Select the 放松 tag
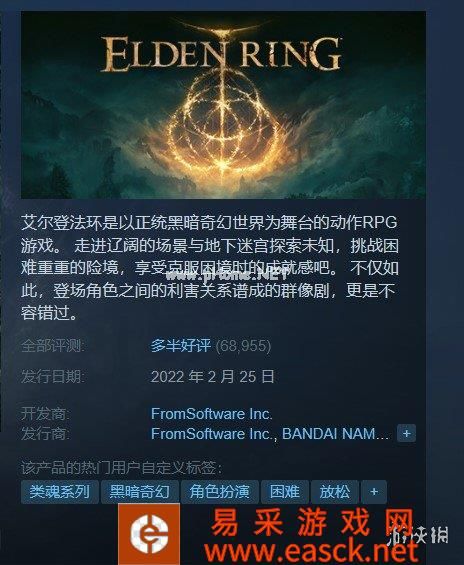This screenshot has width=464, height=565. pos(335,491)
